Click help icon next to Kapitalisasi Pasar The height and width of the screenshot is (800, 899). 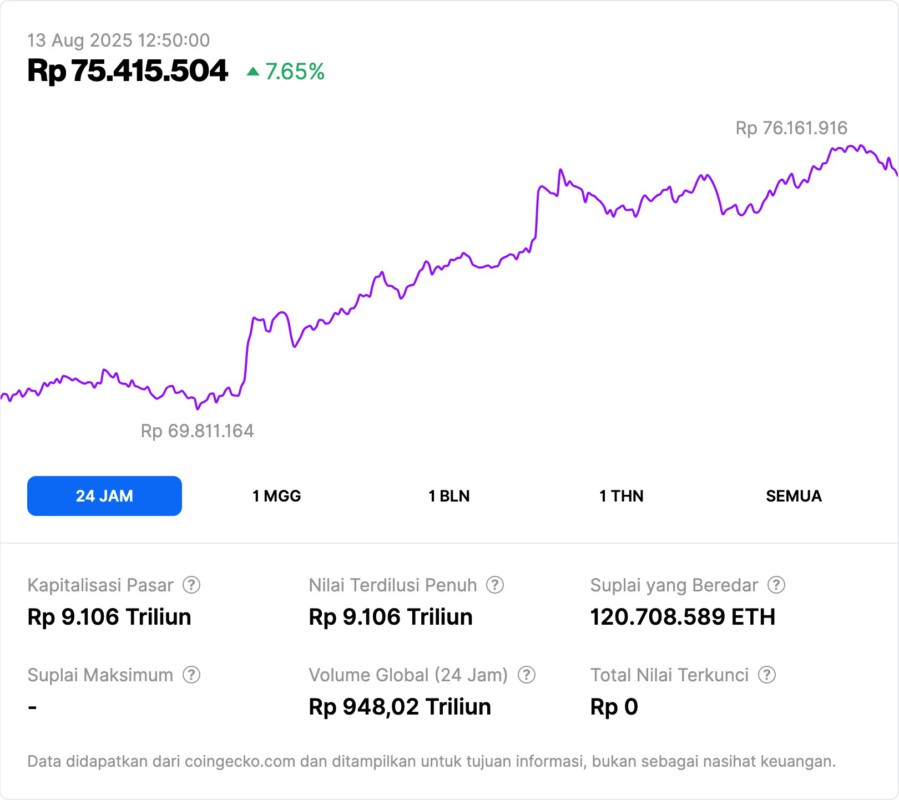pos(191,585)
